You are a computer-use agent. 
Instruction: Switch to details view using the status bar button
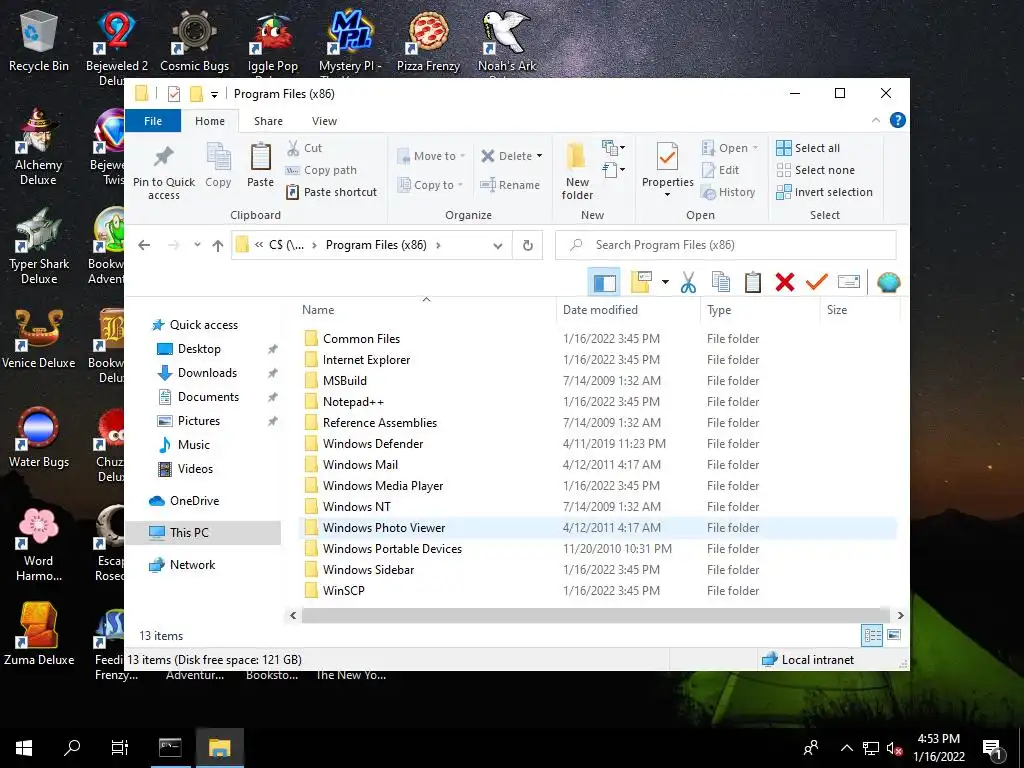(x=872, y=635)
